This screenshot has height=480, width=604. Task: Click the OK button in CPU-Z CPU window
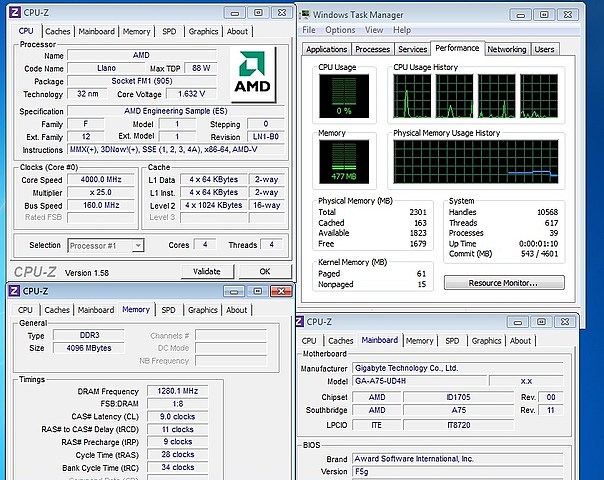(x=265, y=272)
